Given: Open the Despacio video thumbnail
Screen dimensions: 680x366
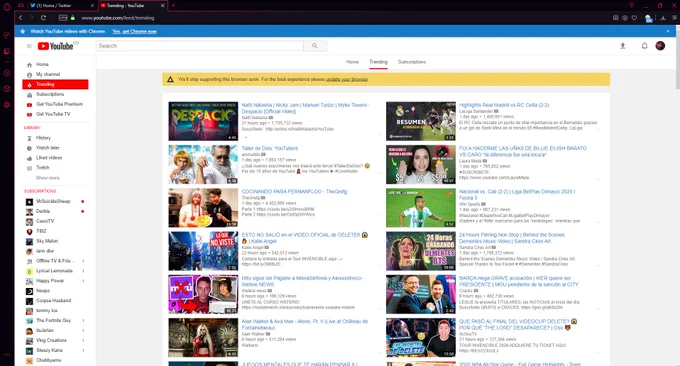Looking at the screenshot, I should (x=203, y=121).
